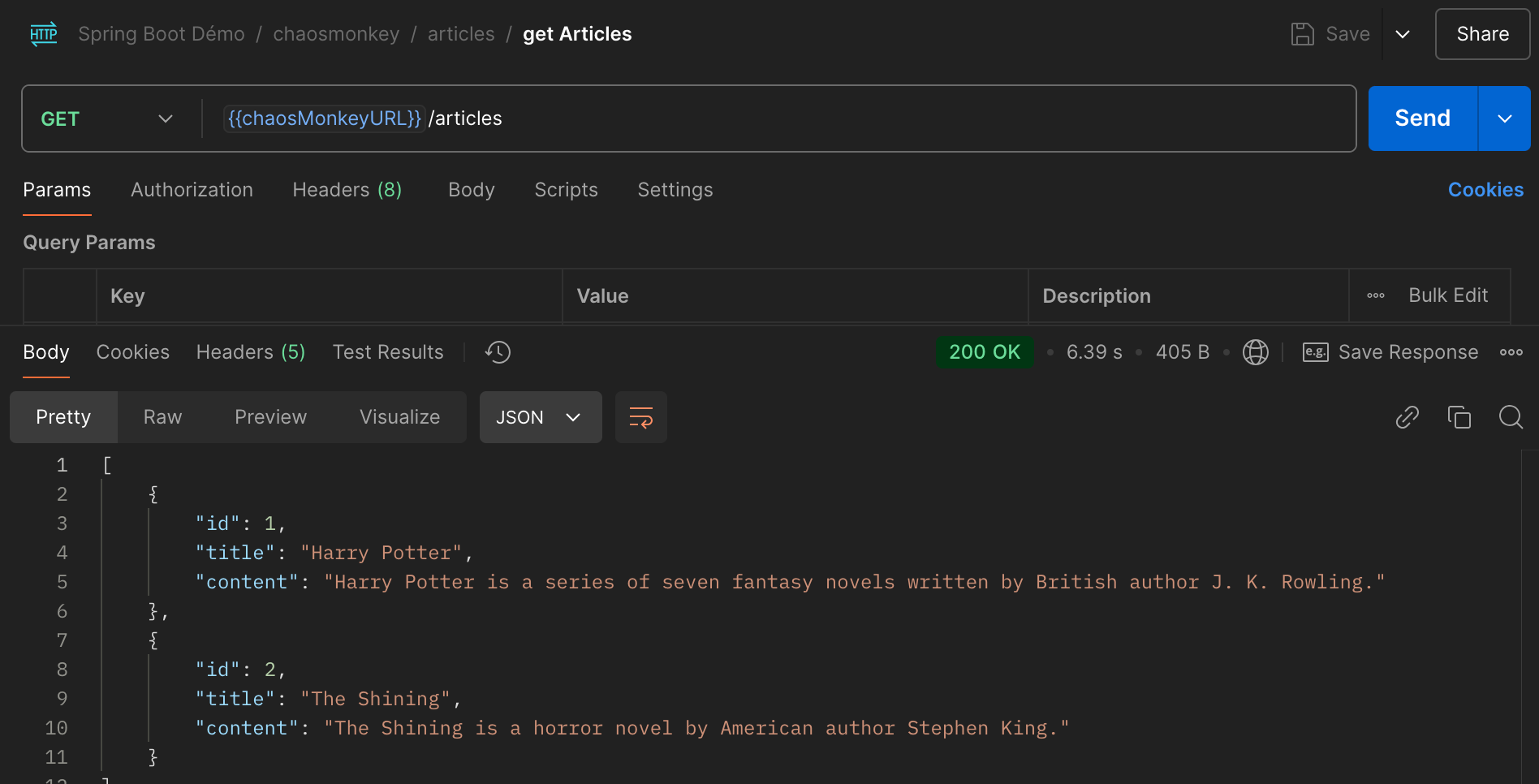The image size is (1539, 784).
Task: Open the Save options chevron
Action: click(1403, 34)
